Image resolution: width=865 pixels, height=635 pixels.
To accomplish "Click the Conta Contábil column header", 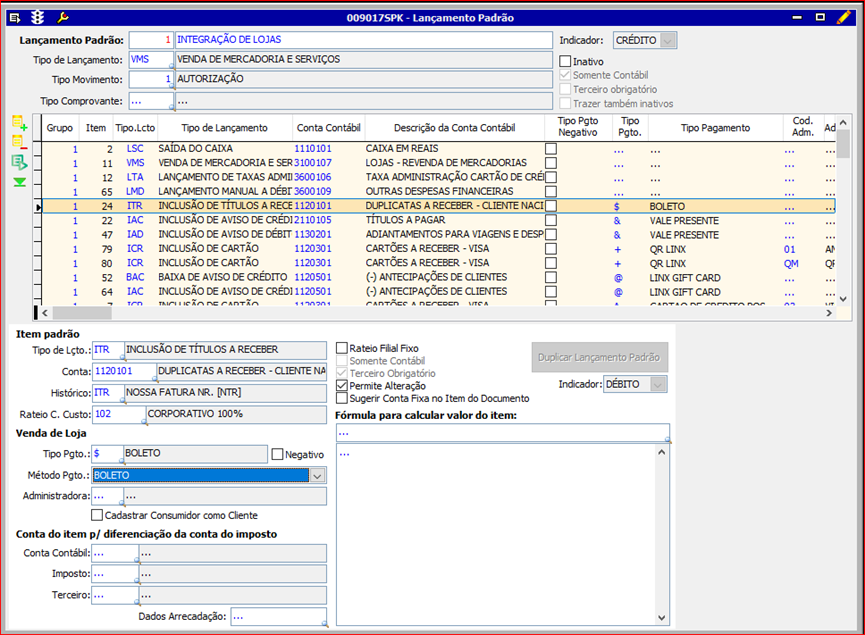I will (x=328, y=128).
